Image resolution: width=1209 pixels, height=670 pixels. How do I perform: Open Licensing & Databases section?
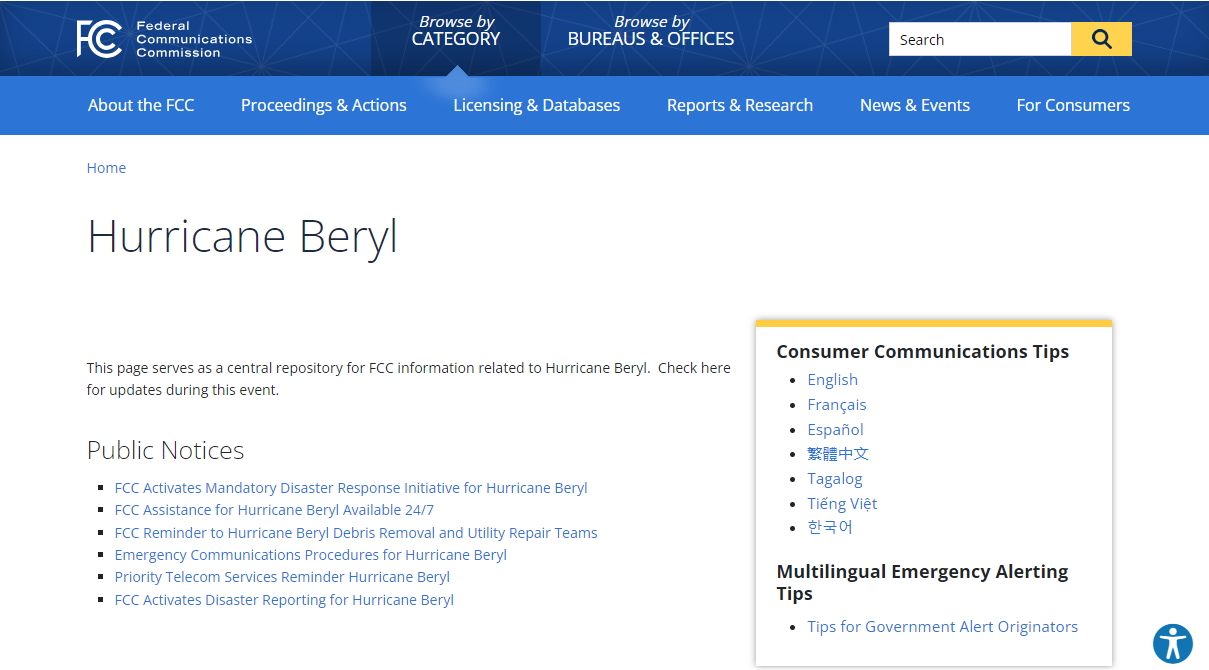click(536, 105)
